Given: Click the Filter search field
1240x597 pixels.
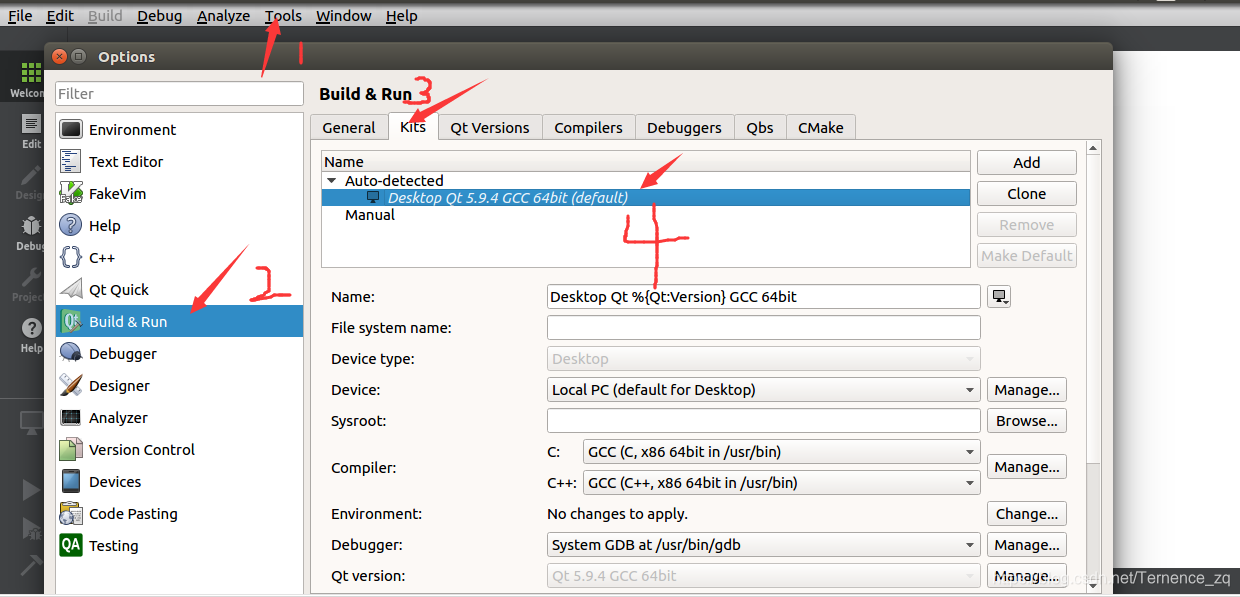Looking at the screenshot, I should click(x=180, y=93).
